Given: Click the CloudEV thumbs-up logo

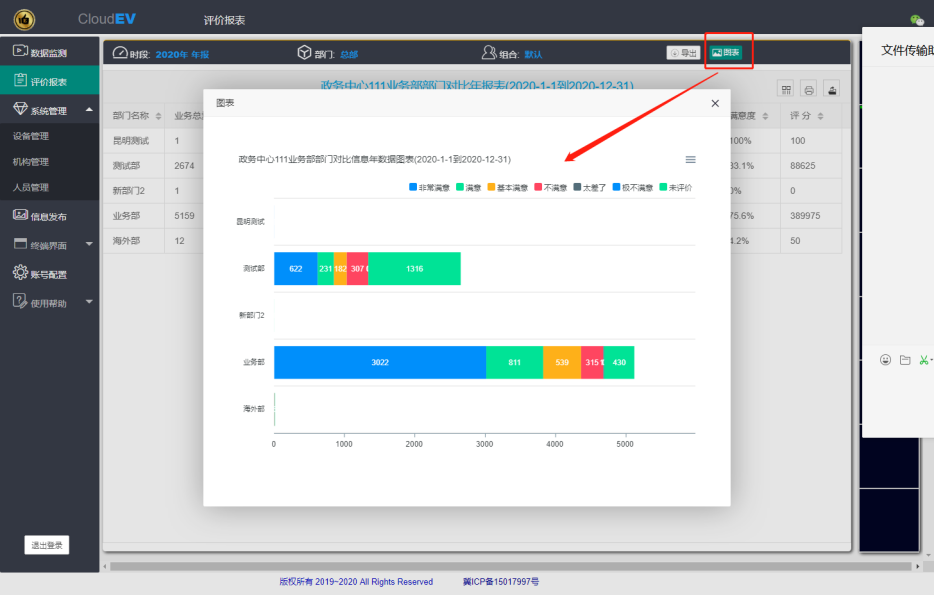Looking at the screenshot, I should tap(24, 20).
